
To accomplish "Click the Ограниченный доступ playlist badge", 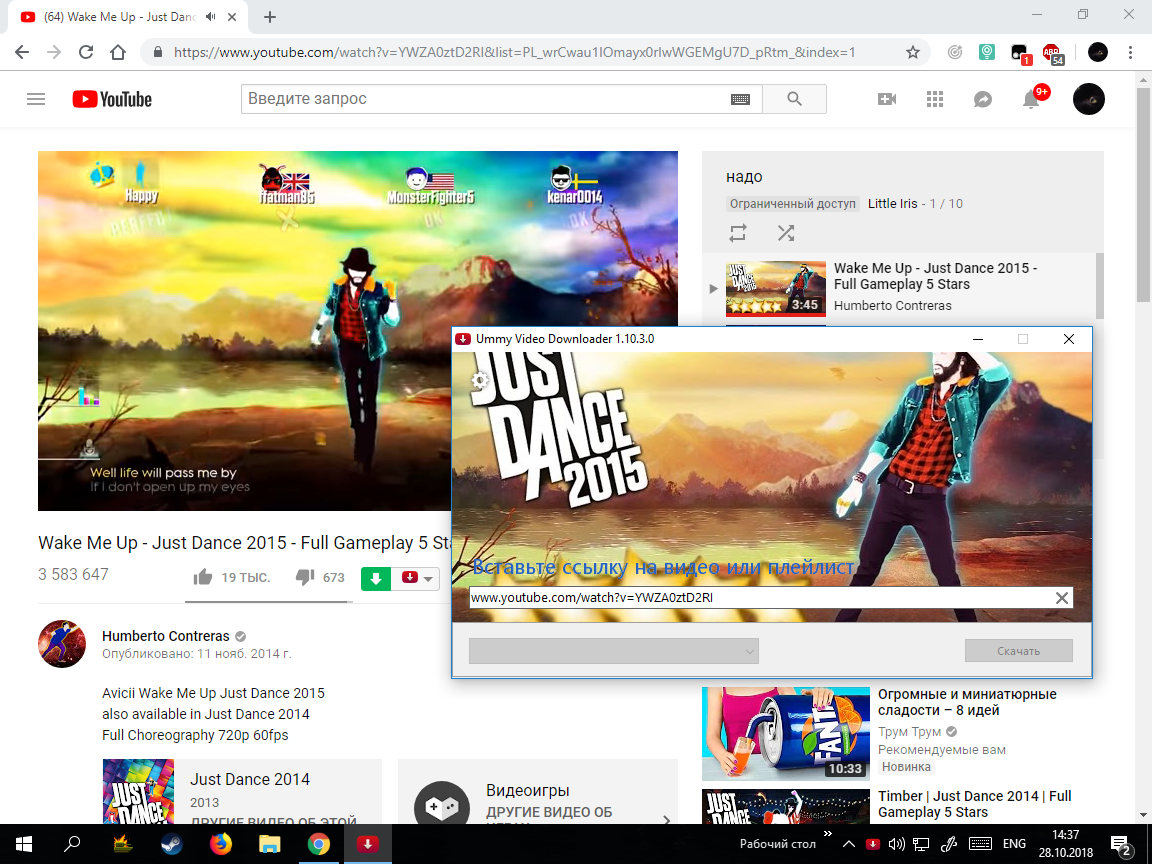I will (x=793, y=204).
